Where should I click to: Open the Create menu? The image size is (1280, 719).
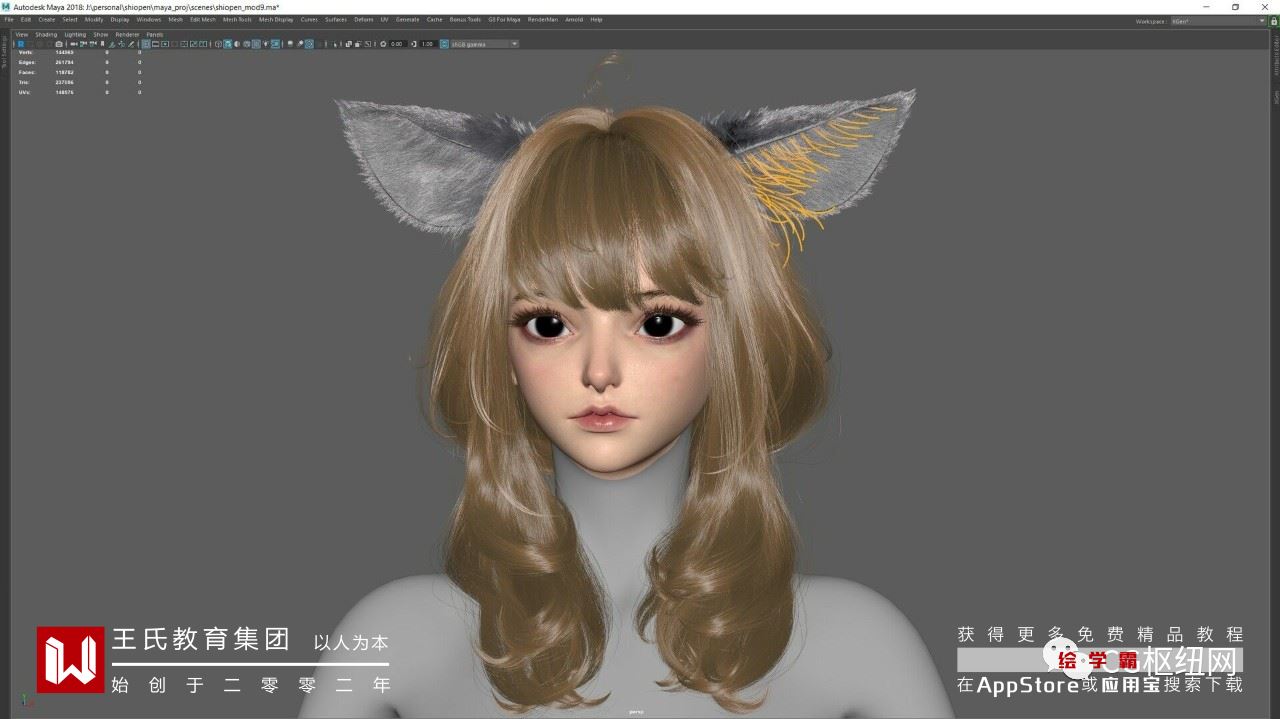click(x=47, y=19)
